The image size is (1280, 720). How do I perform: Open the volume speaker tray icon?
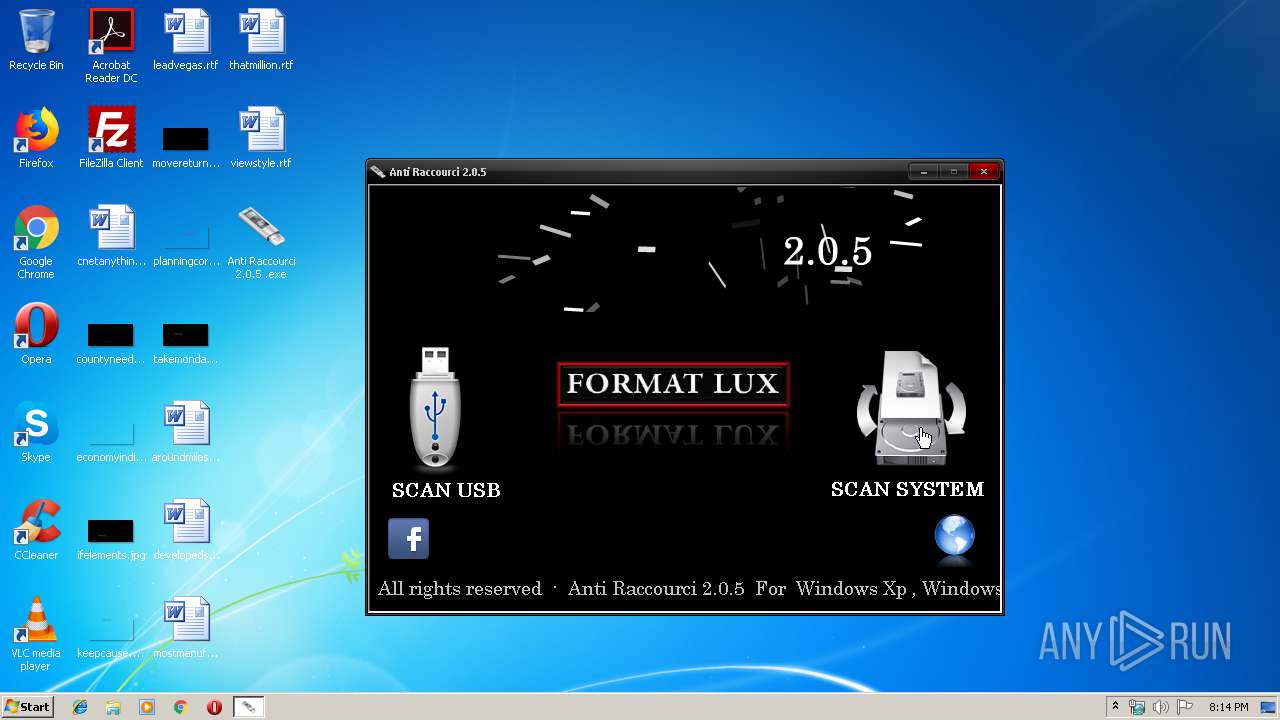tap(1161, 707)
